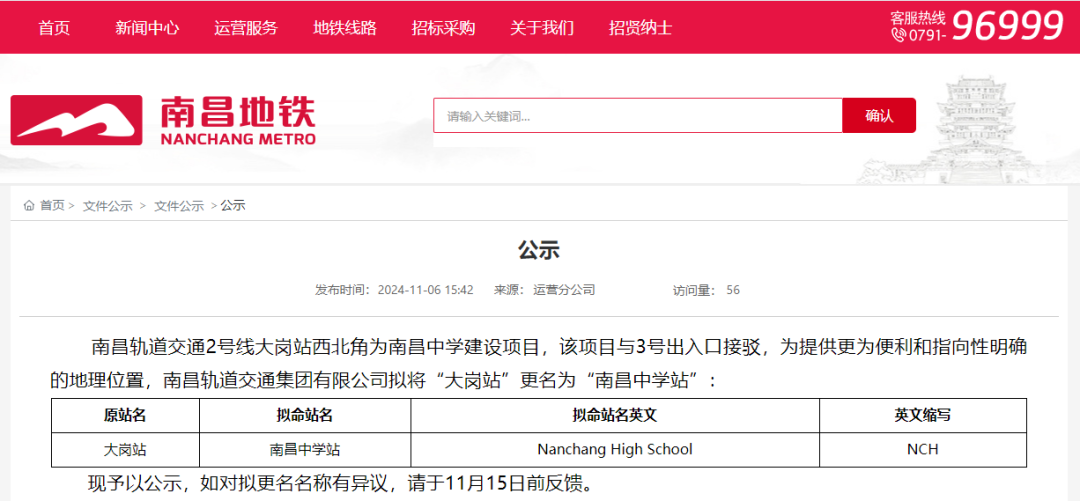Open the 招标采购 menu

pyautogui.click(x=443, y=28)
